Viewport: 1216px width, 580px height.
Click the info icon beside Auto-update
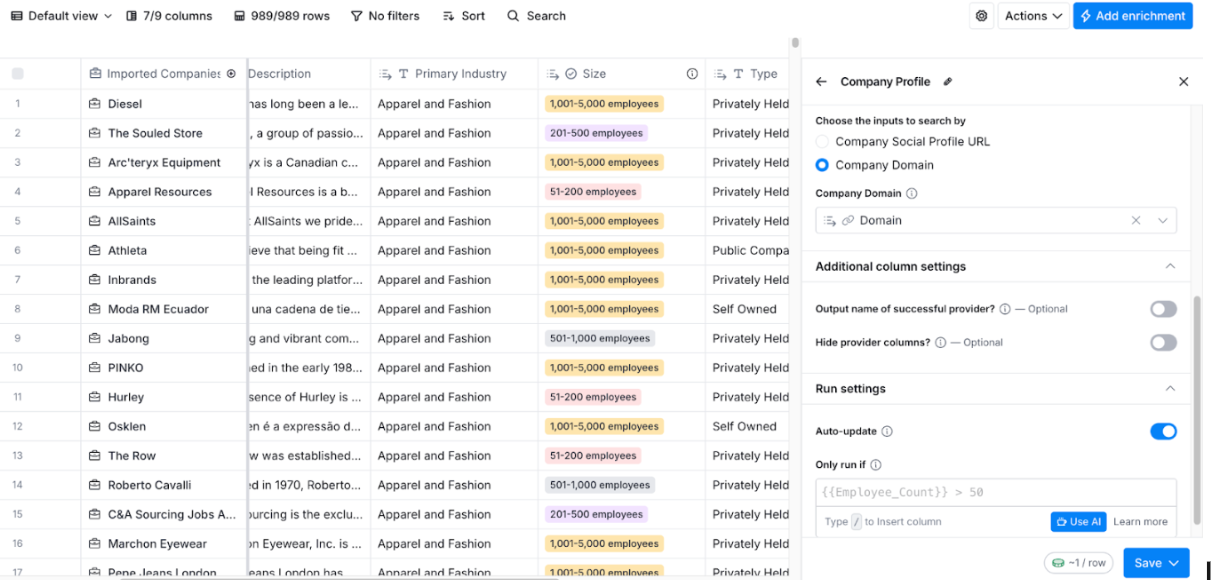(887, 432)
